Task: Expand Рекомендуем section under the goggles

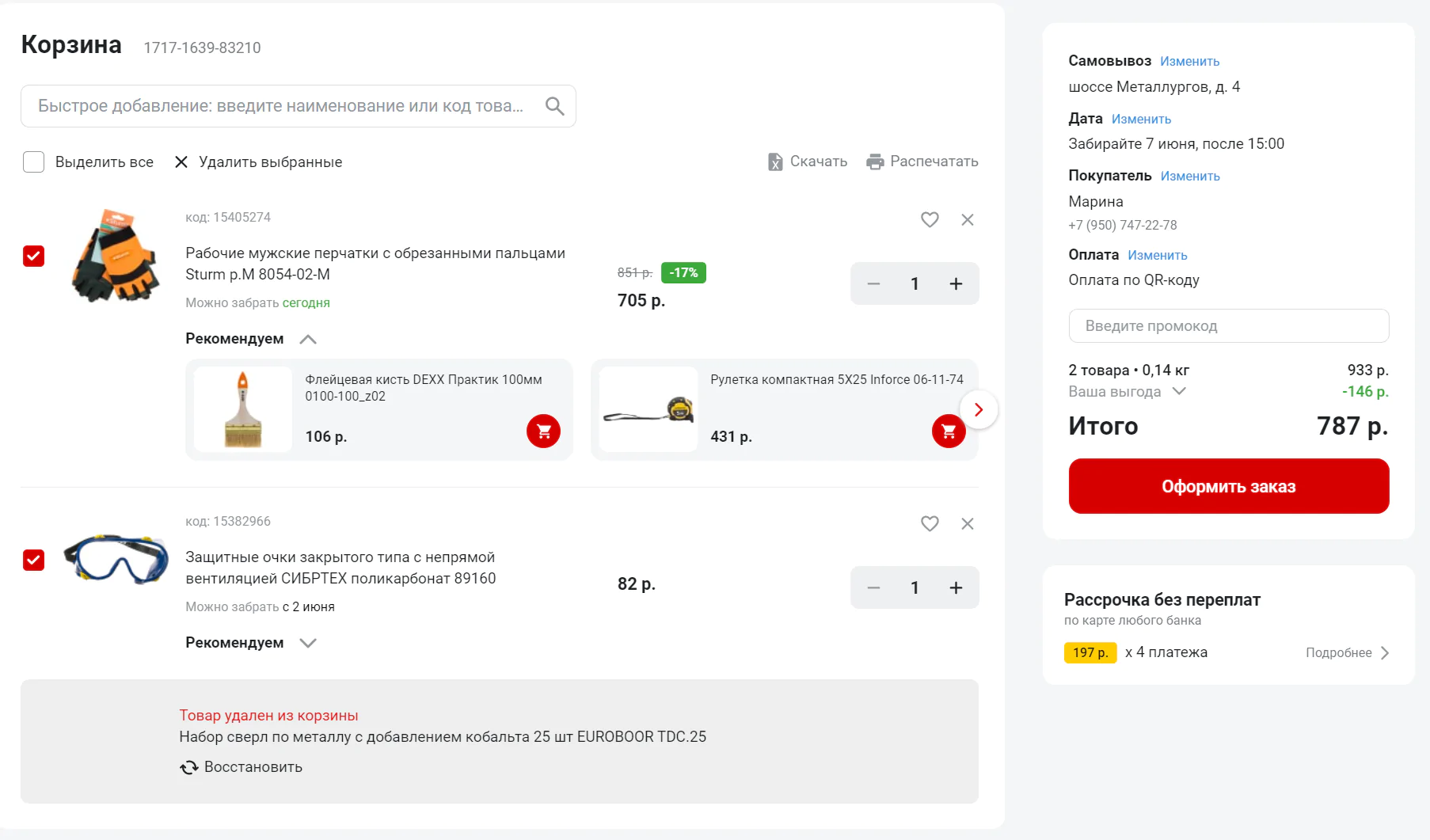Action: (308, 643)
